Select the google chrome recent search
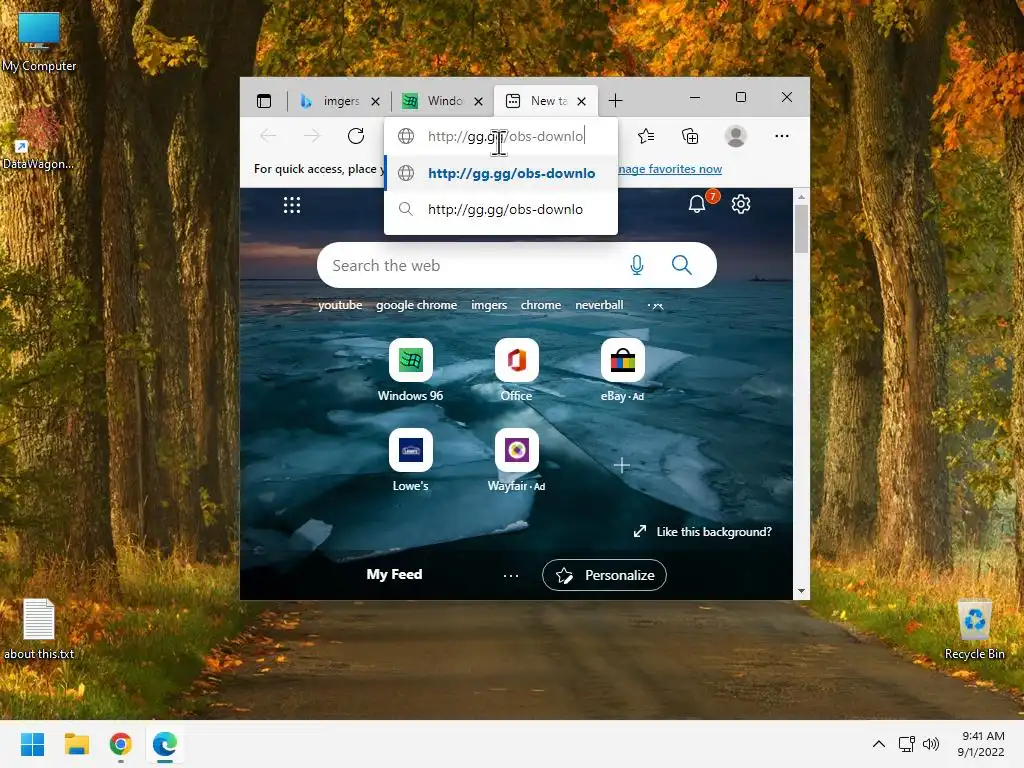 tap(417, 305)
